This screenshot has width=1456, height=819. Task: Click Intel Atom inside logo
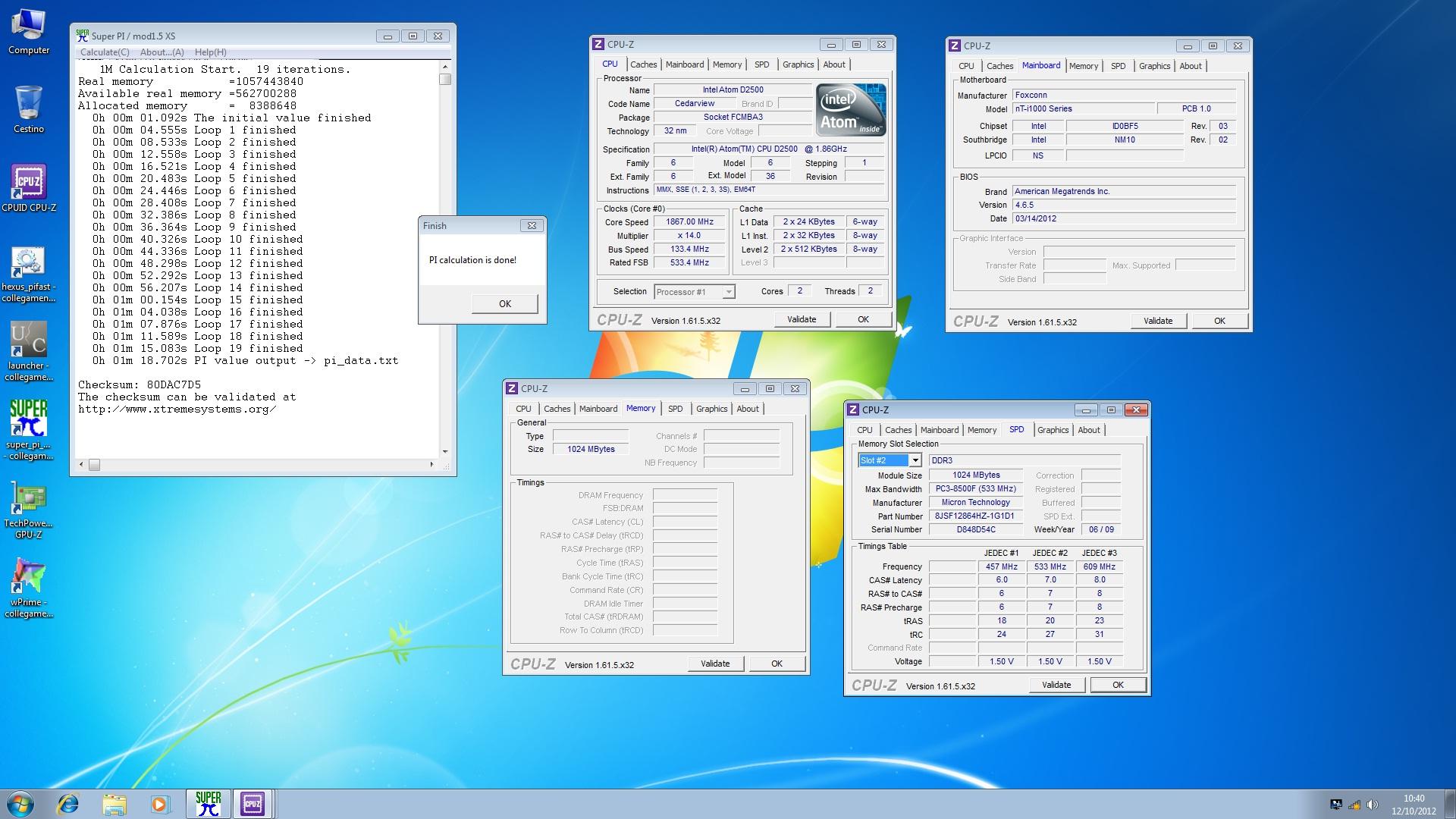pos(851,110)
